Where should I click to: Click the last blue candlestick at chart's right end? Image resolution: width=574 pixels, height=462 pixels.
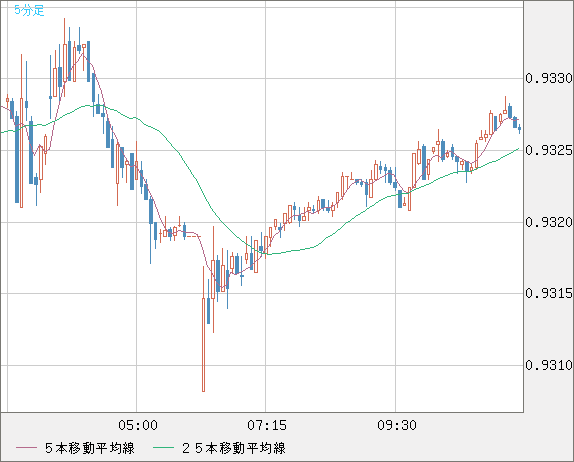(x=519, y=129)
